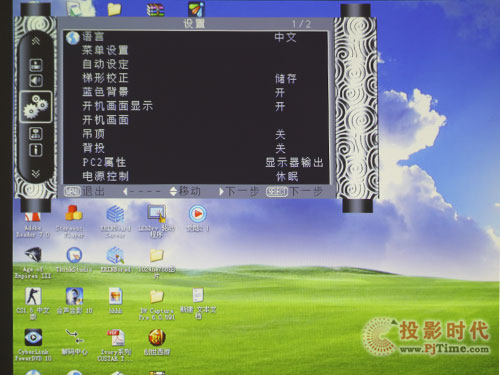This screenshot has height=375, width=500.
Task: Select 语言 menu row
Action: click(196, 37)
